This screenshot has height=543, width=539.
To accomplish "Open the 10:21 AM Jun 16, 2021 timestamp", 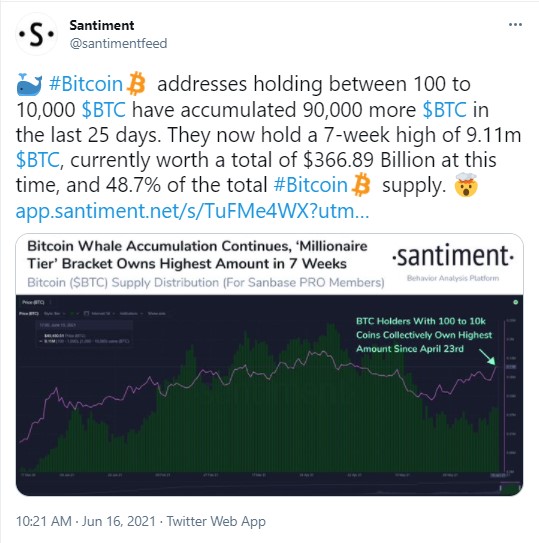I will tap(86, 521).
